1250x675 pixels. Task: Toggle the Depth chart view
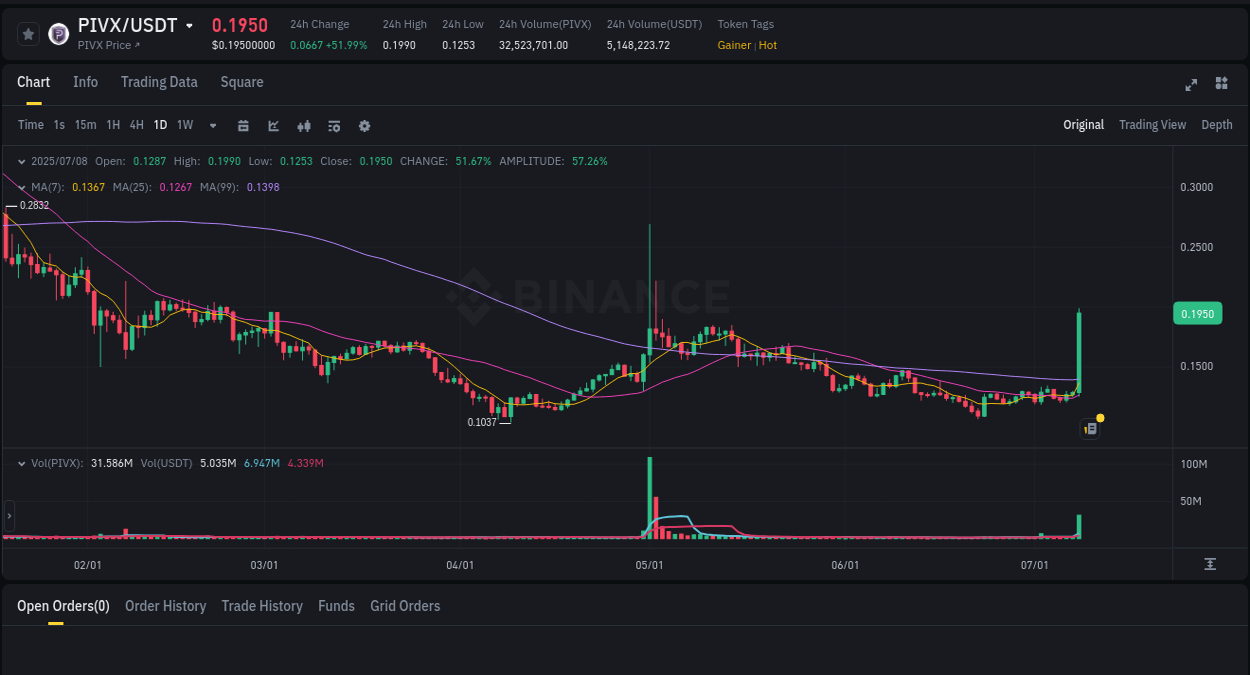(x=1217, y=125)
